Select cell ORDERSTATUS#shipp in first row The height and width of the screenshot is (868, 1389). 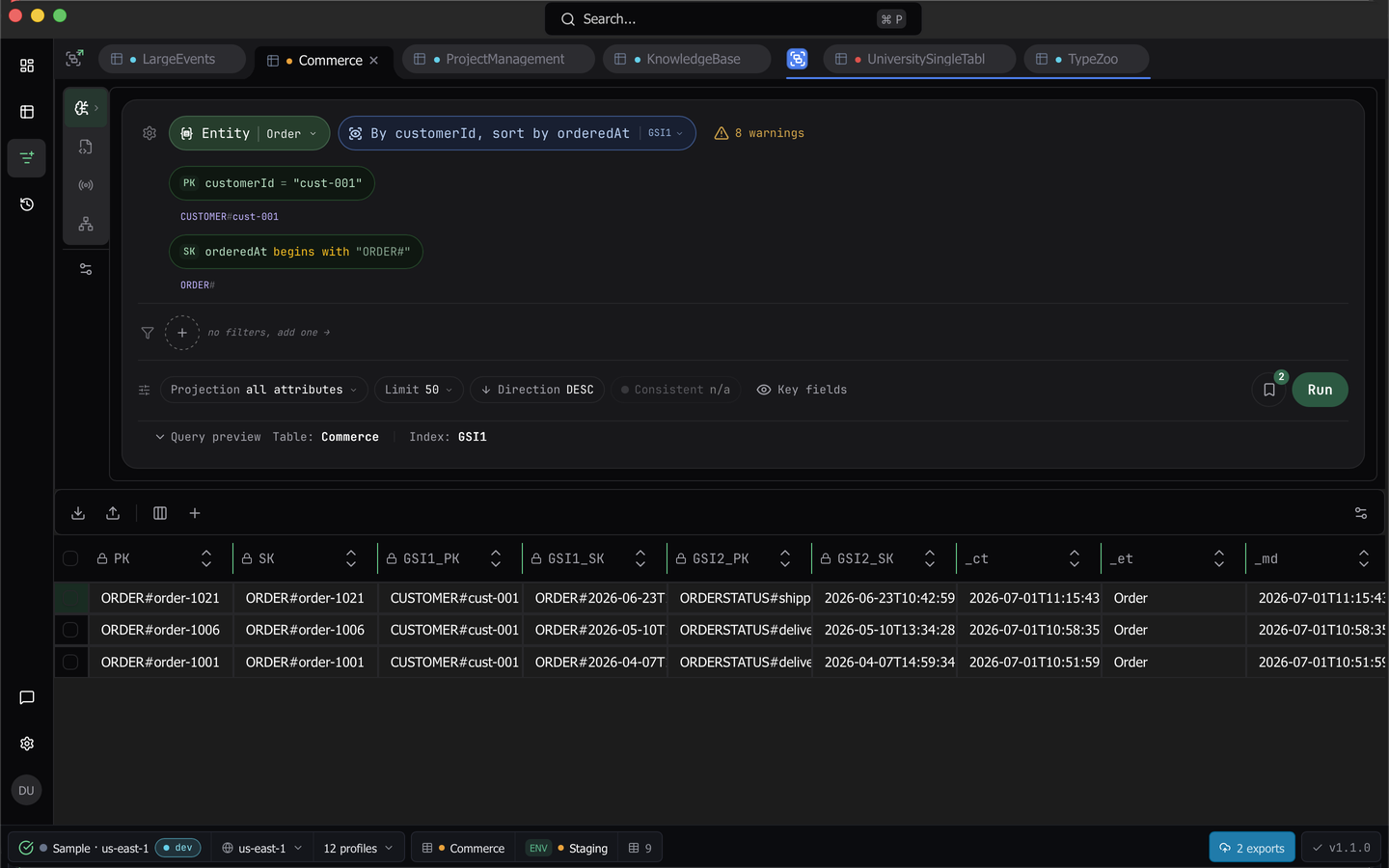point(740,598)
